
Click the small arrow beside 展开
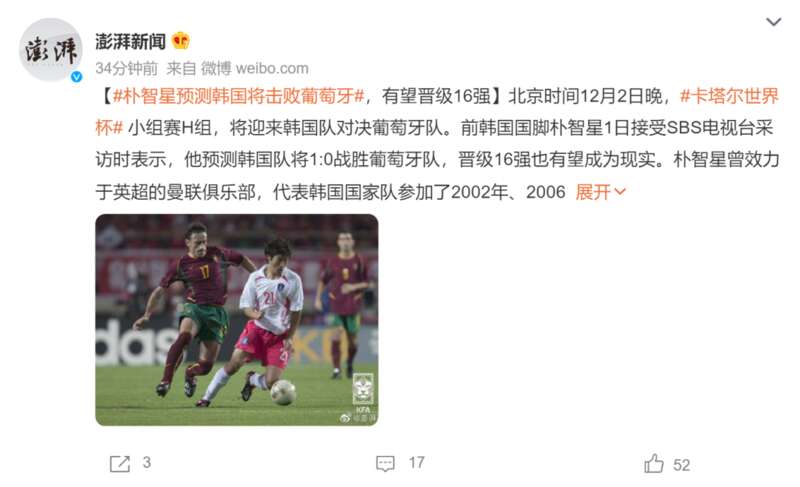[x=620, y=192]
